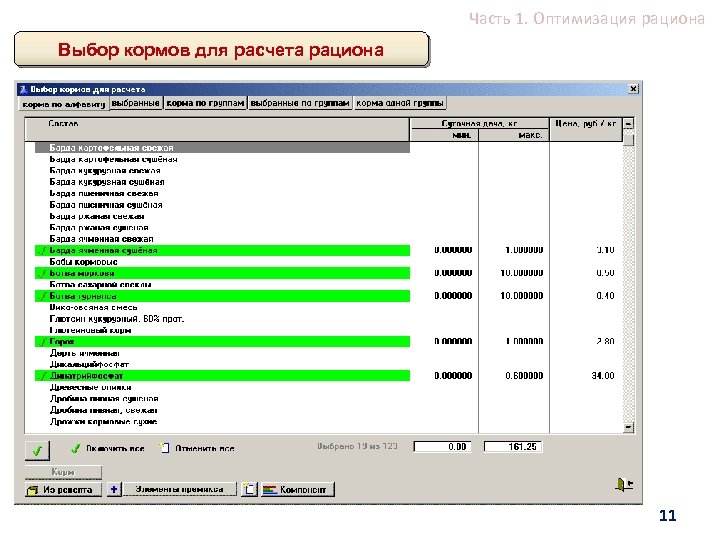Switch to корма по алфавиту tab
The width and height of the screenshot is (720, 540).
[x=64, y=104]
